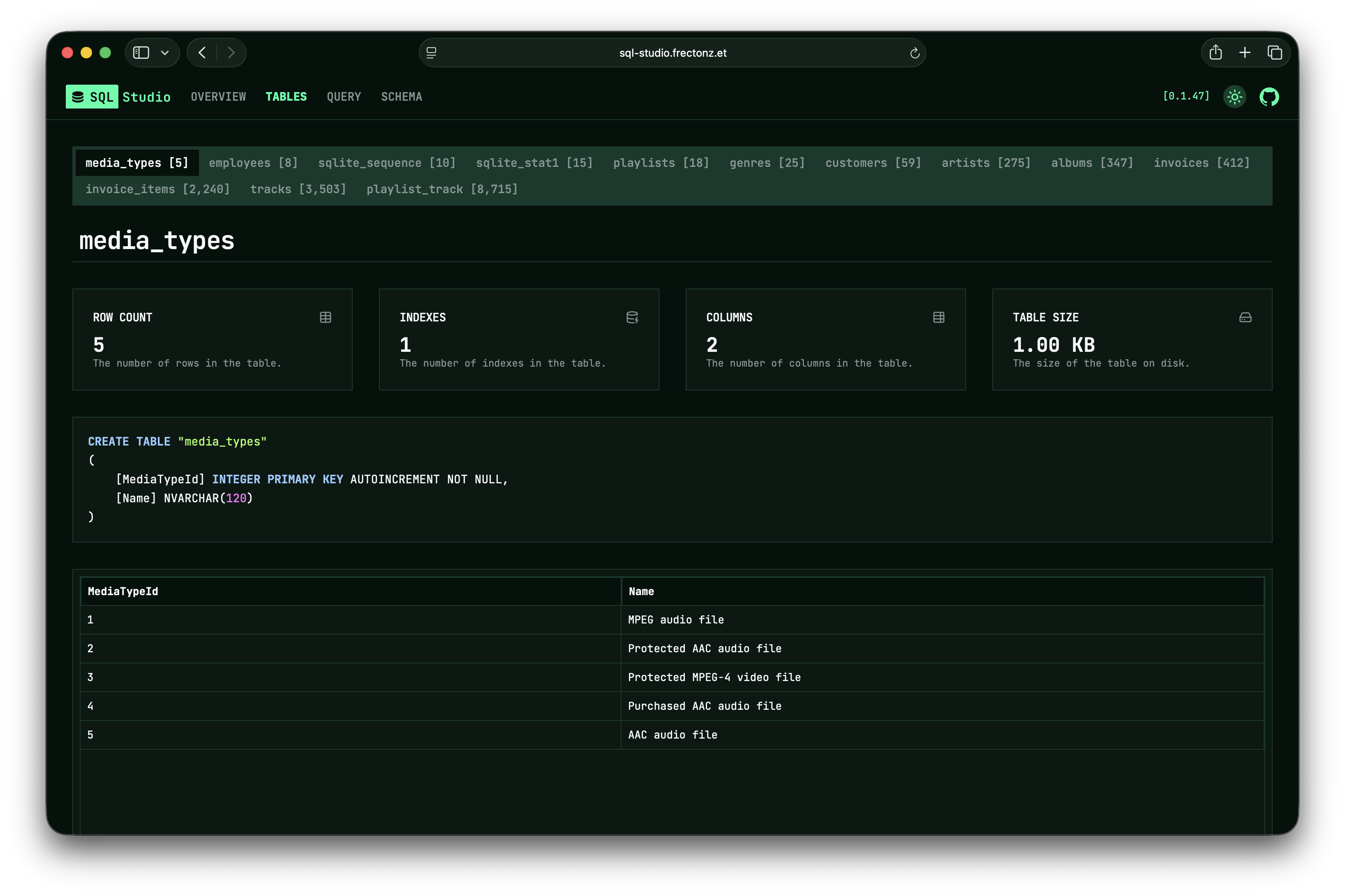The height and width of the screenshot is (896, 1345).
Task: Go to the OVERVIEW page
Action: [x=218, y=97]
